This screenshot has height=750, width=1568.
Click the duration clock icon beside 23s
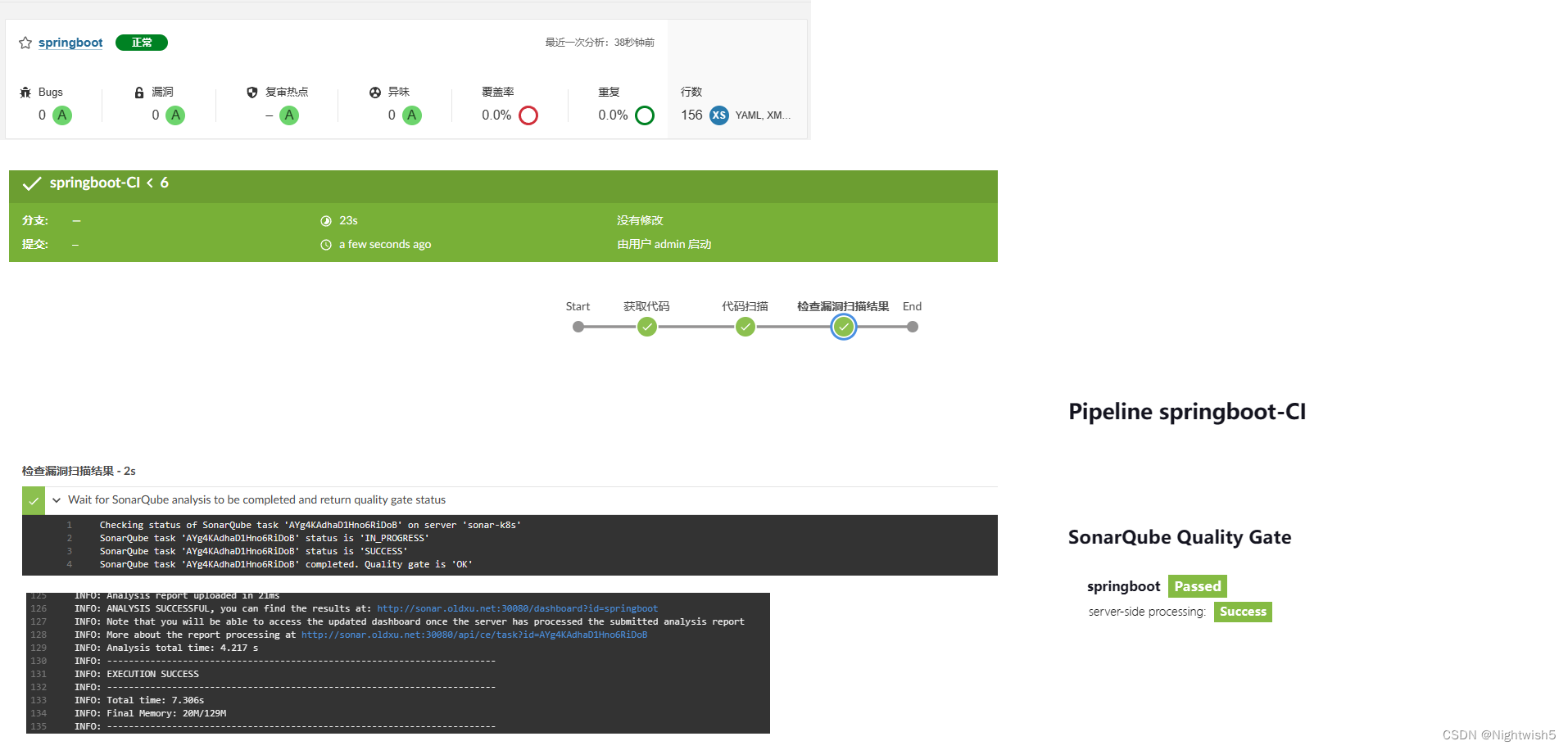pos(326,221)
